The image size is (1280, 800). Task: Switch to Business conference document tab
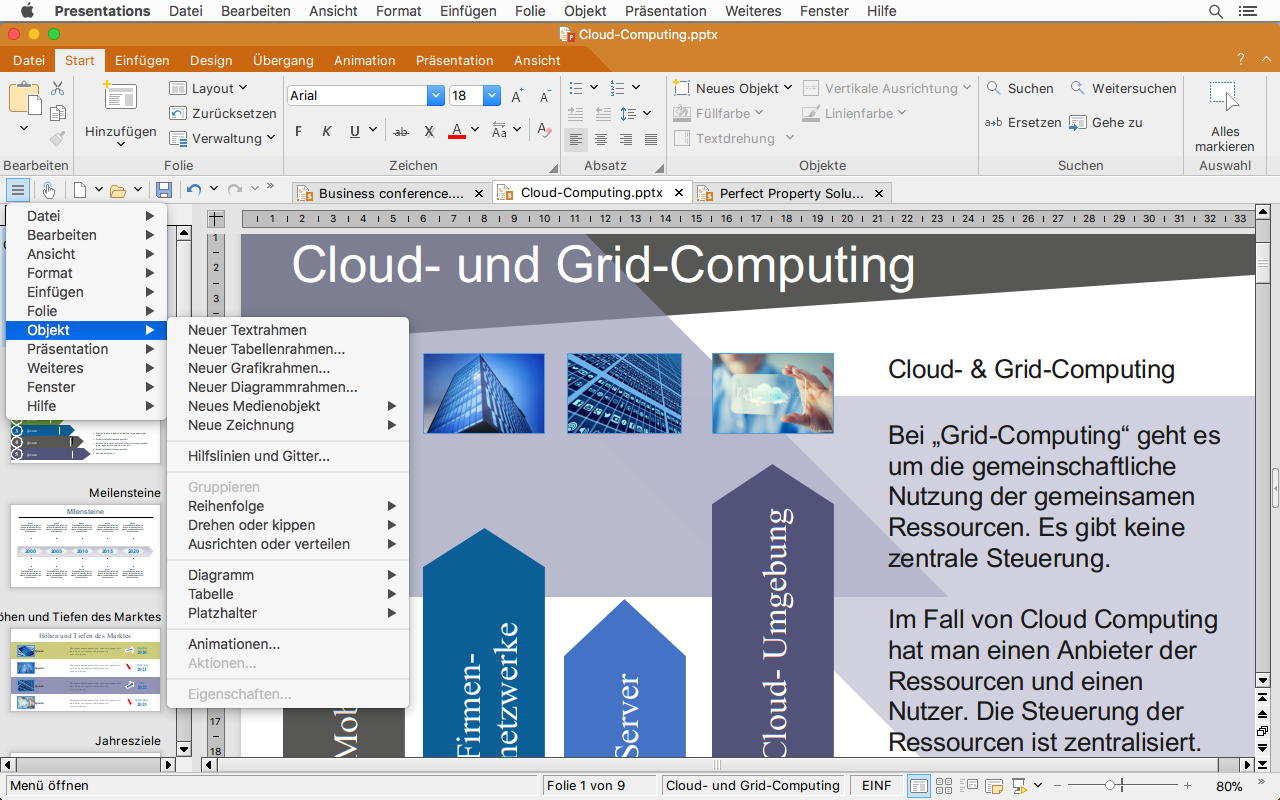pos(391,193)
